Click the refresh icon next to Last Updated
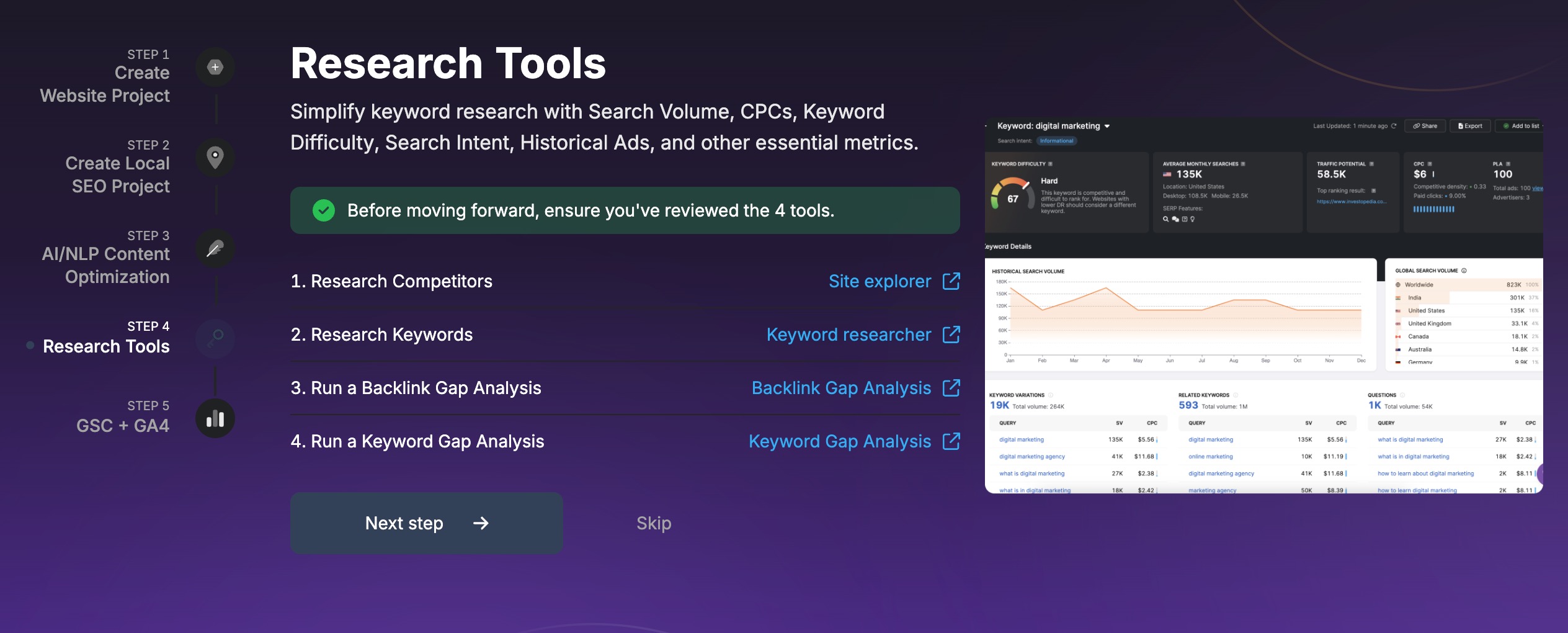The width and height of the screenshot is (1568, 633). [x=1394, y=125]
